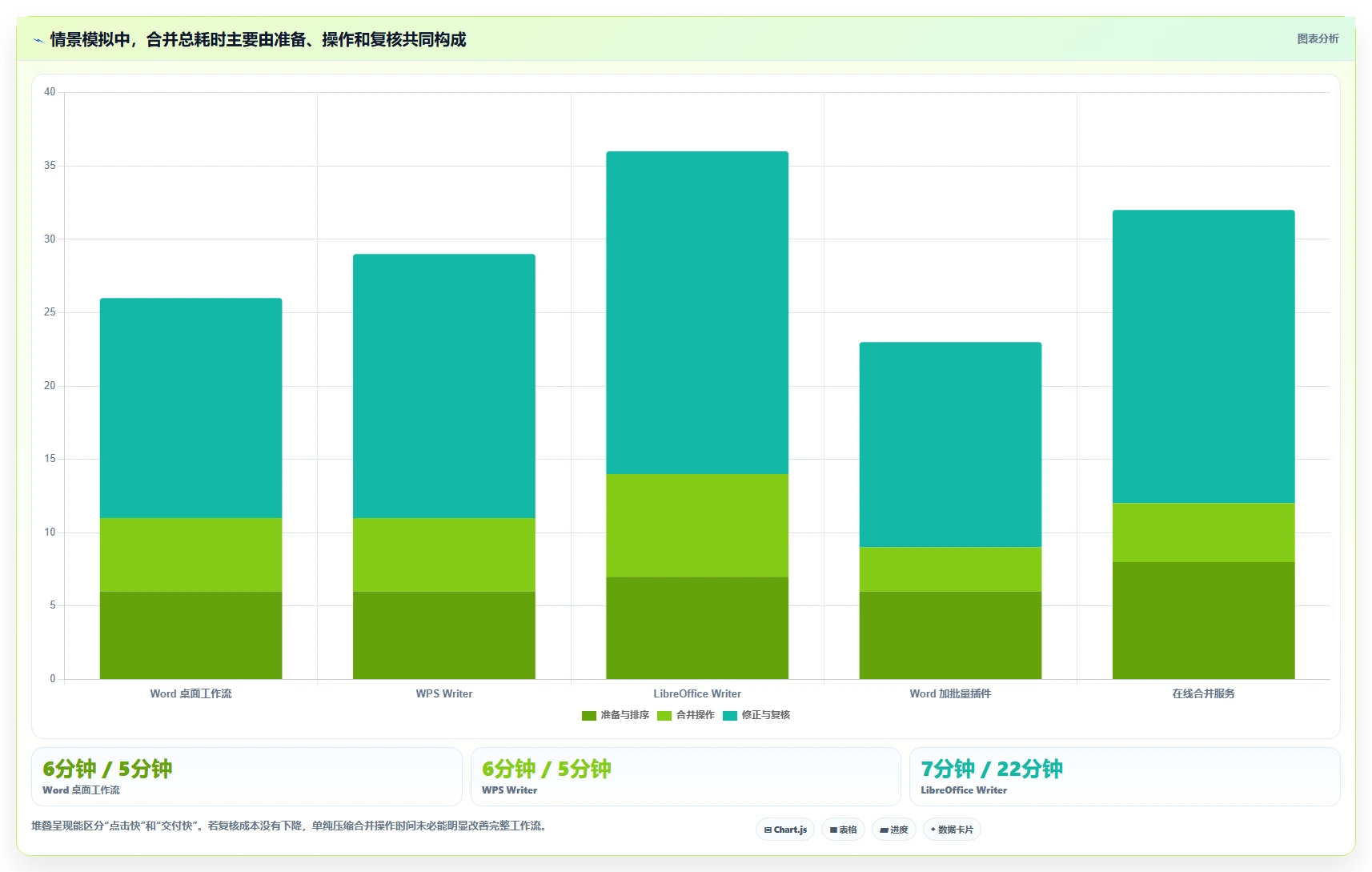The image size is (1372, 872).
Task: Click the teal 修正与复核 segment of the WPS Writer bar
Action: click(x=443, y=386)
